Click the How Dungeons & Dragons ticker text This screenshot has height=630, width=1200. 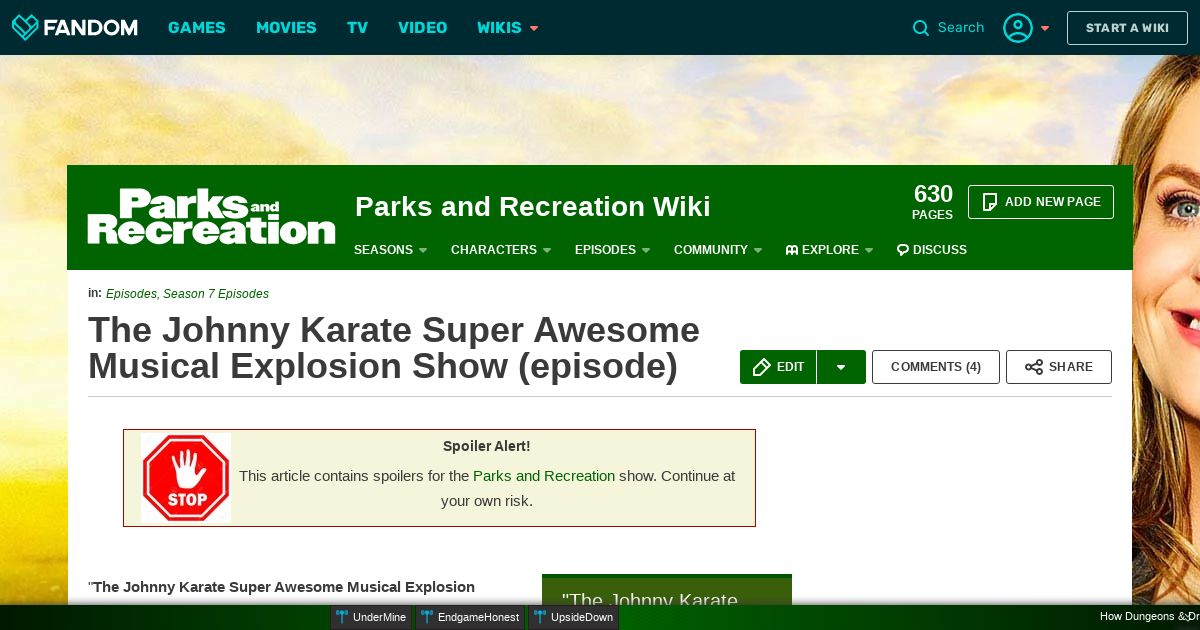pos(1149,617)
